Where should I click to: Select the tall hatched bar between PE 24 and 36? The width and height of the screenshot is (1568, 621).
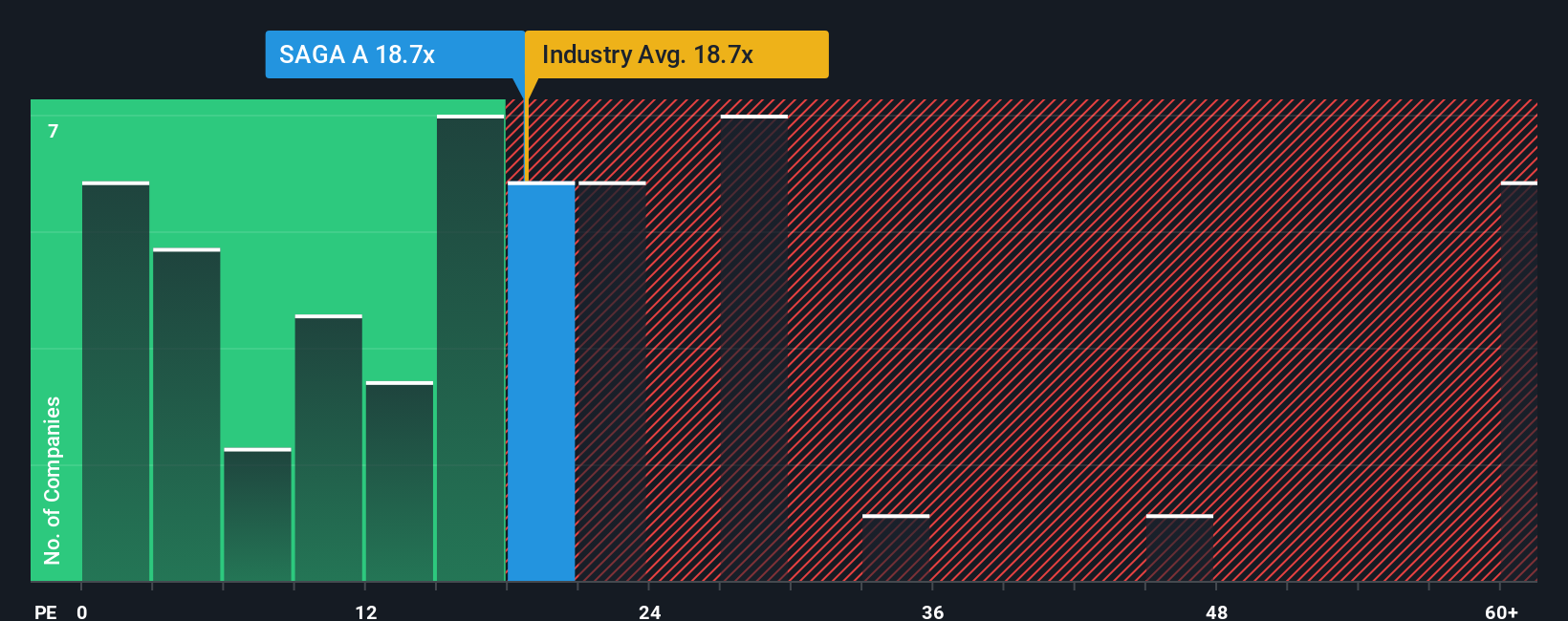tap(754, 348)
